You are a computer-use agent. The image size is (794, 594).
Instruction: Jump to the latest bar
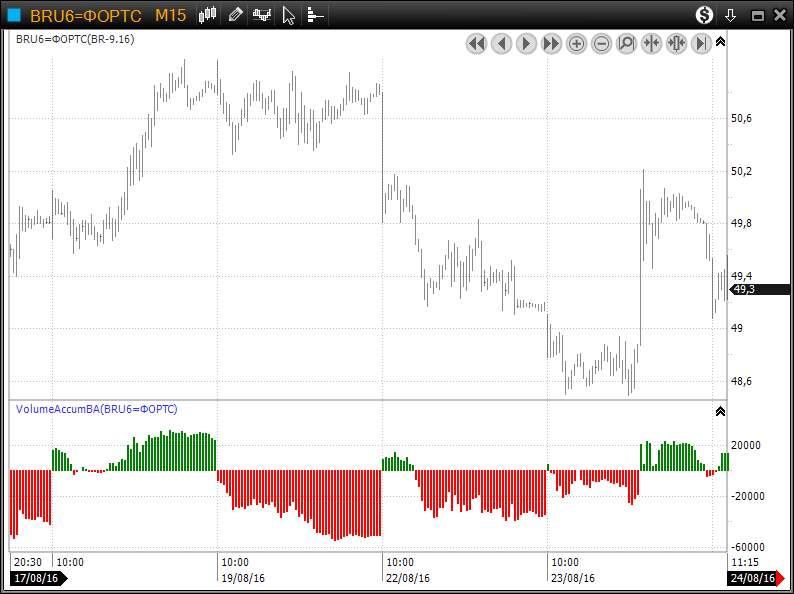(701, 43)
